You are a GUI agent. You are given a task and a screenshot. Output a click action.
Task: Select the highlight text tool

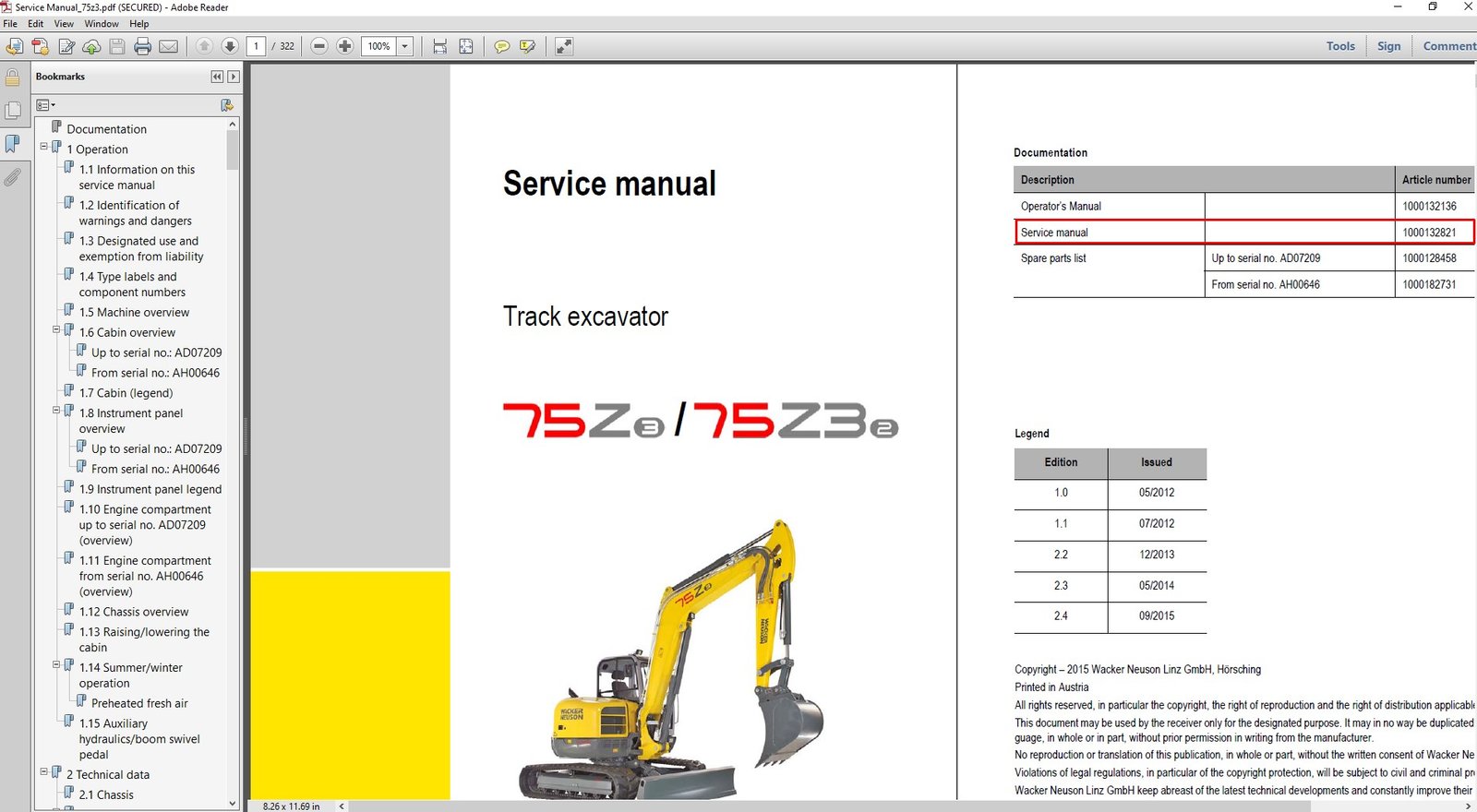click(527, 46)
